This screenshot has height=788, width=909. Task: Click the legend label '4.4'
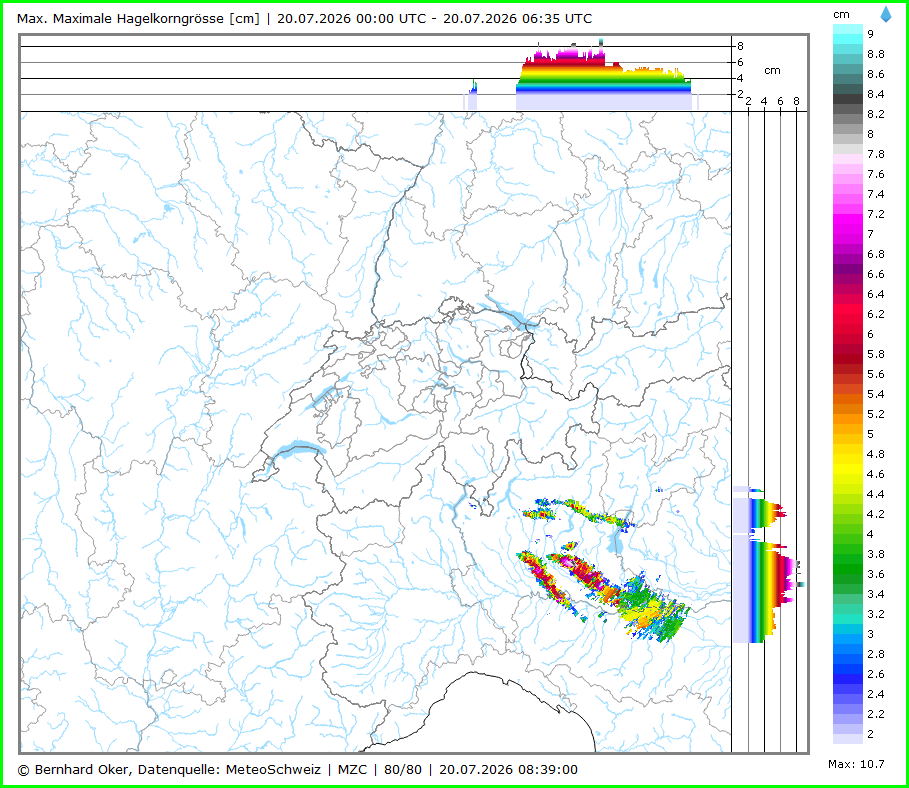click(876, 494)
